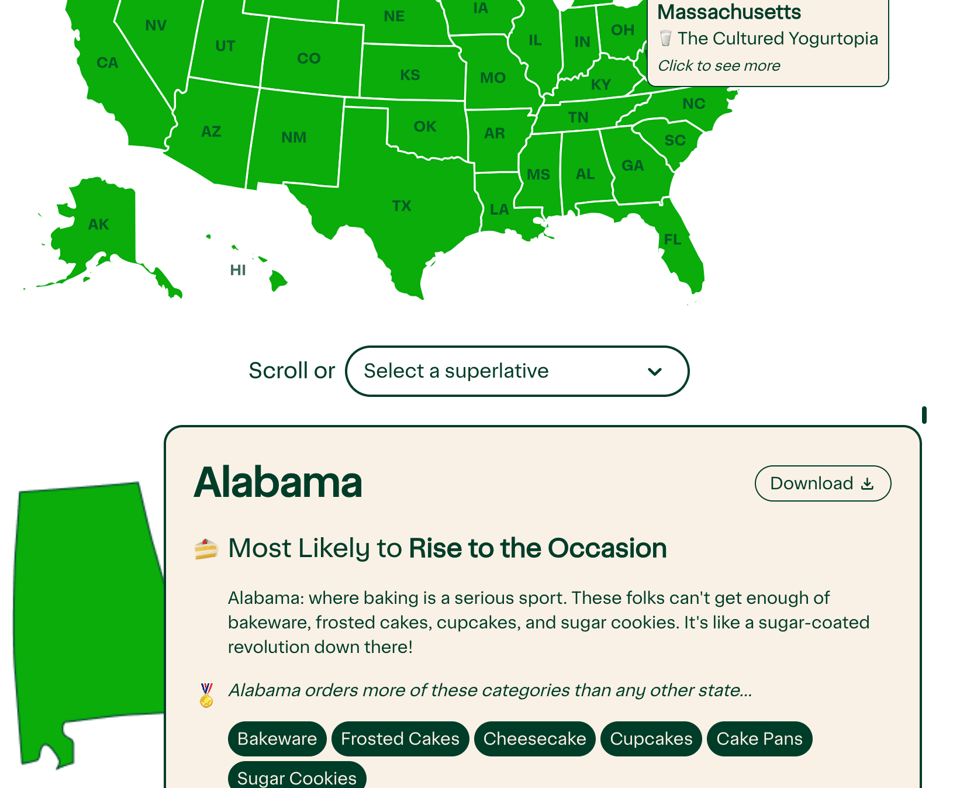Screen dimensions: 960x788
Task: Select the Frosted Cakes category tag
Action: [400, 739]
